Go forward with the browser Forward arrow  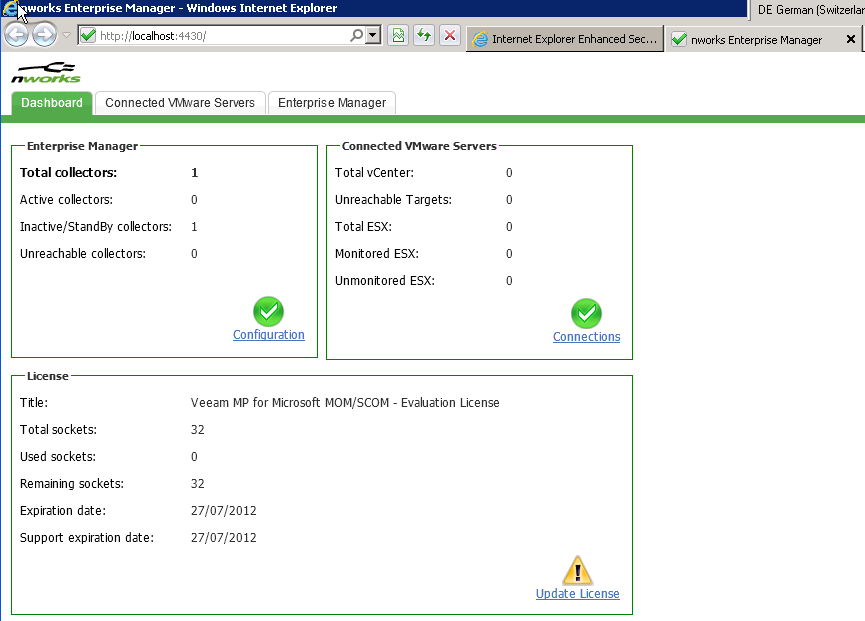[x=44, y=35]
